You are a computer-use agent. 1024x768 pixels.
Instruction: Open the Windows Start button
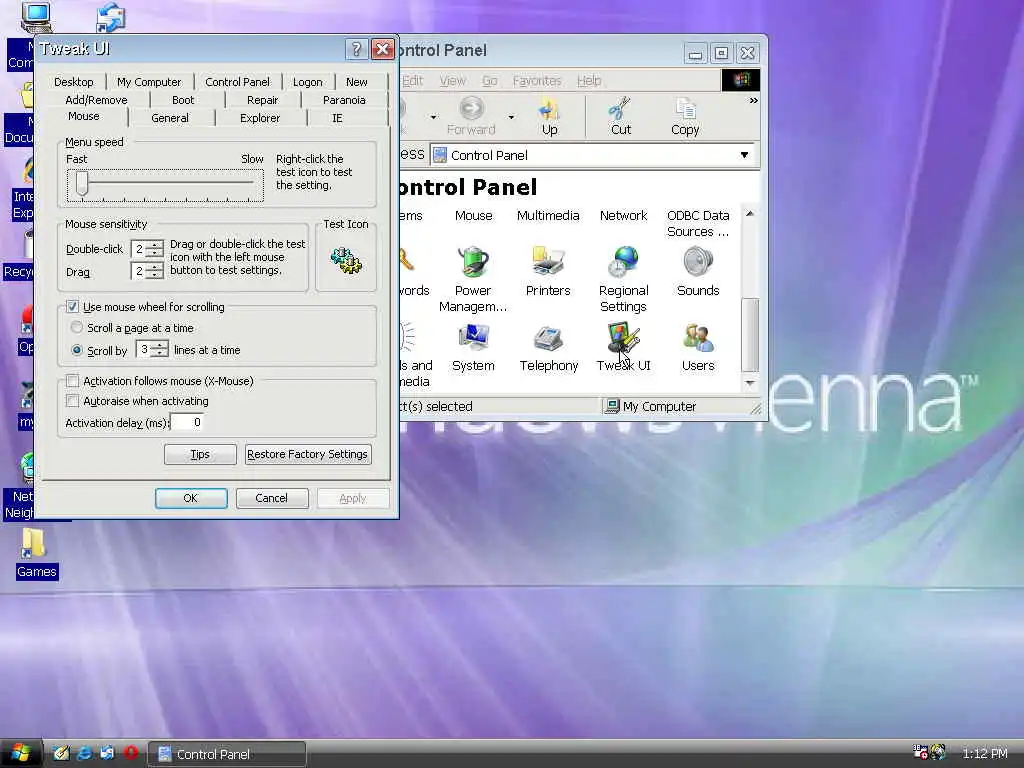[20, 753]
